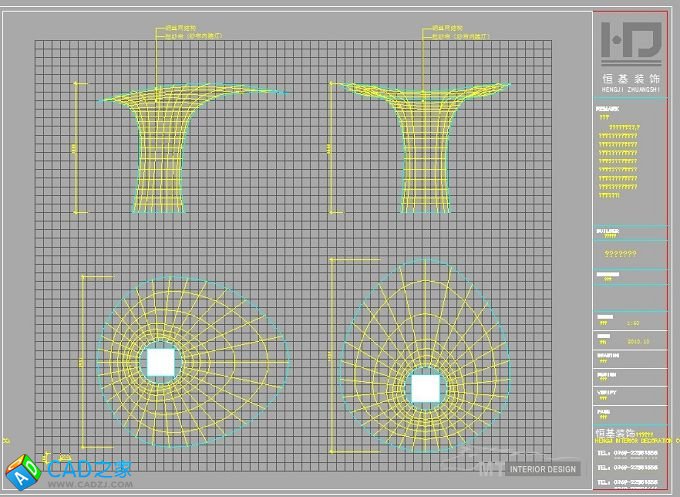Click the 1:40 scale value
This screenshot has height=497, width=680.
(632, 323)
